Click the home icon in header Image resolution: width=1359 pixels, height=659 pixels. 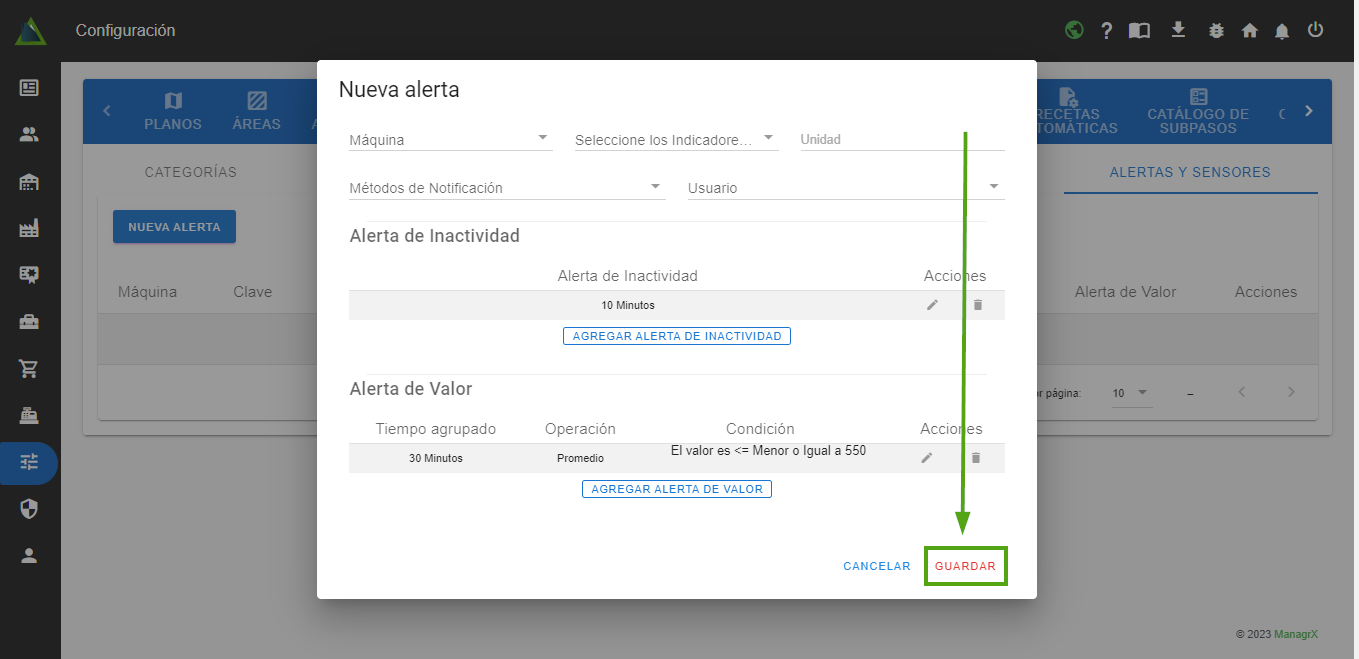1249,31
